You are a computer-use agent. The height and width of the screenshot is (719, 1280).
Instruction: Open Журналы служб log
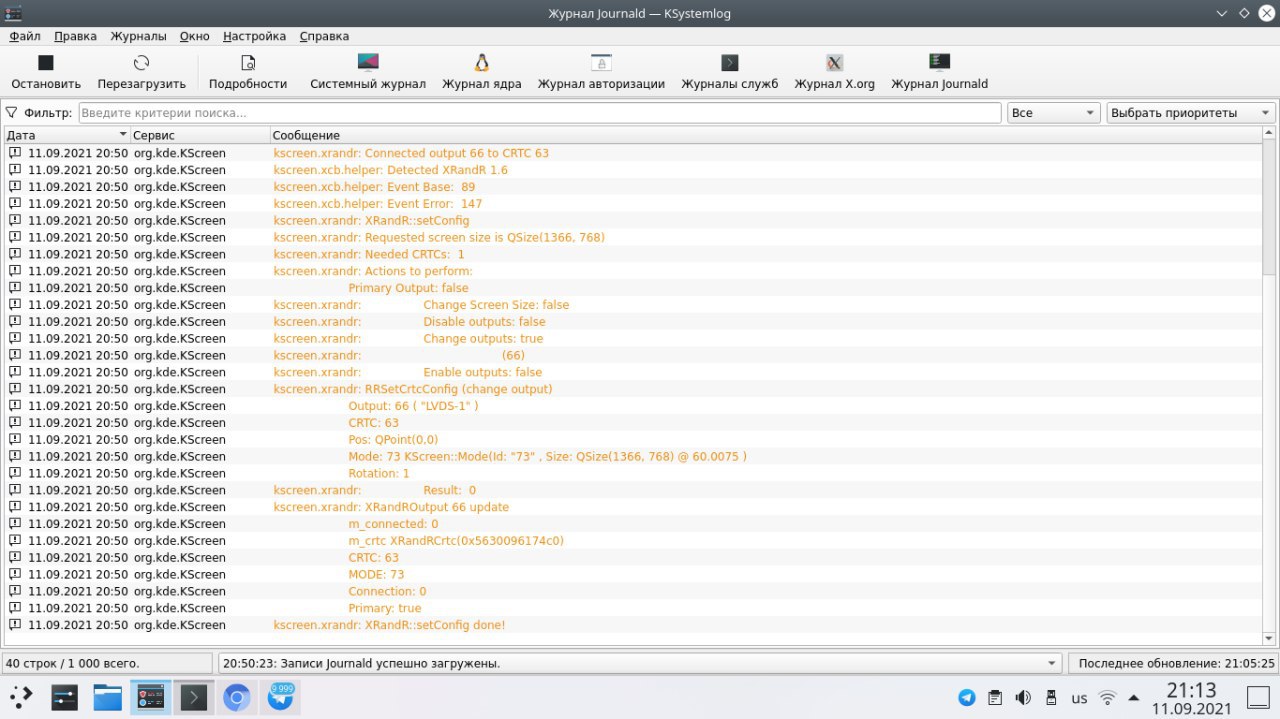coord(730,72)
